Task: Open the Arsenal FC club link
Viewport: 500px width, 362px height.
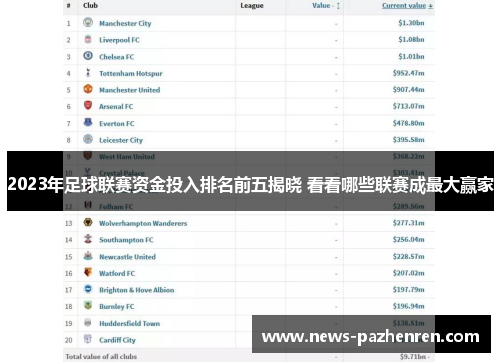Action: (x=116, y=107)
